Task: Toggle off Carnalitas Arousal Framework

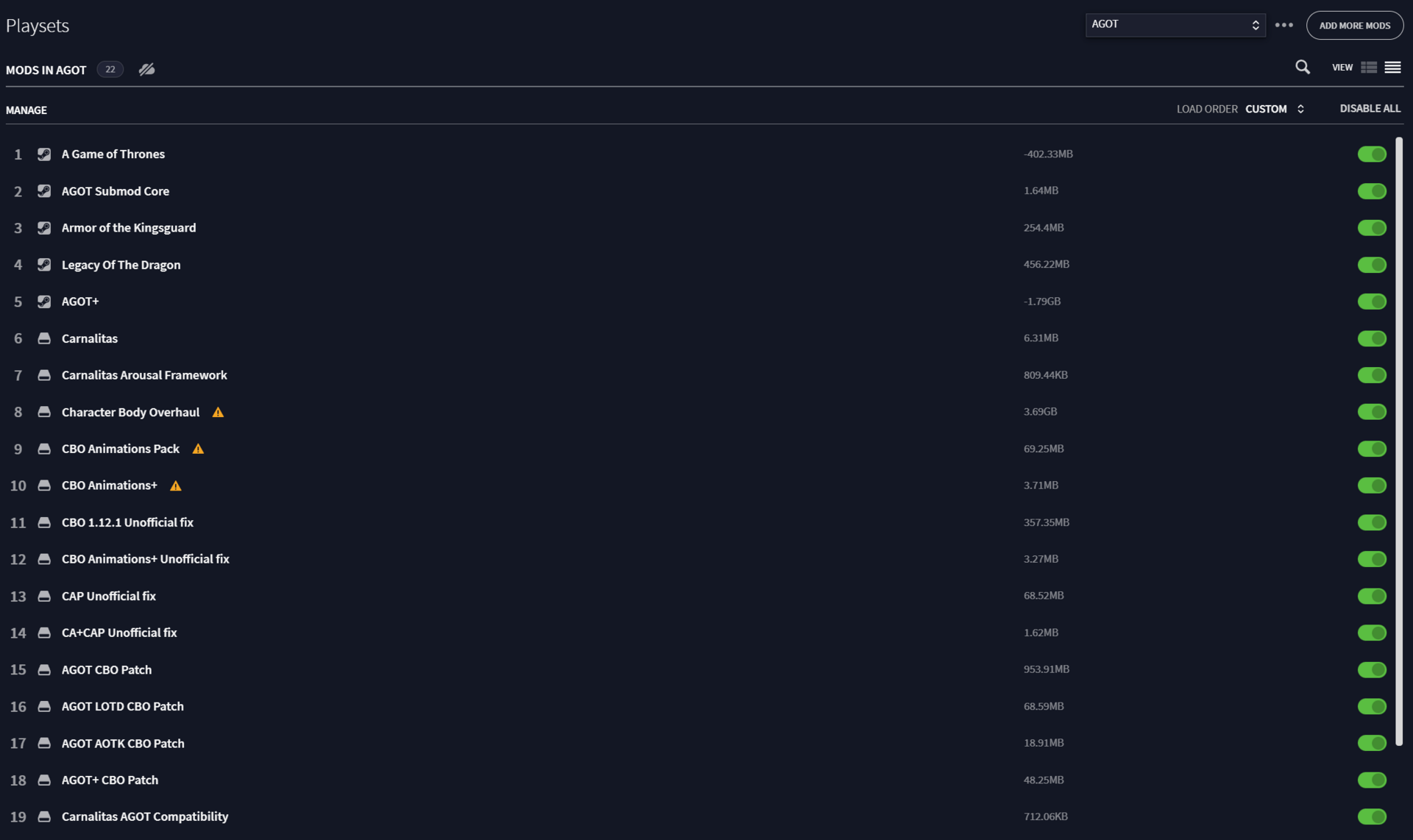Action: (1372, 375)
